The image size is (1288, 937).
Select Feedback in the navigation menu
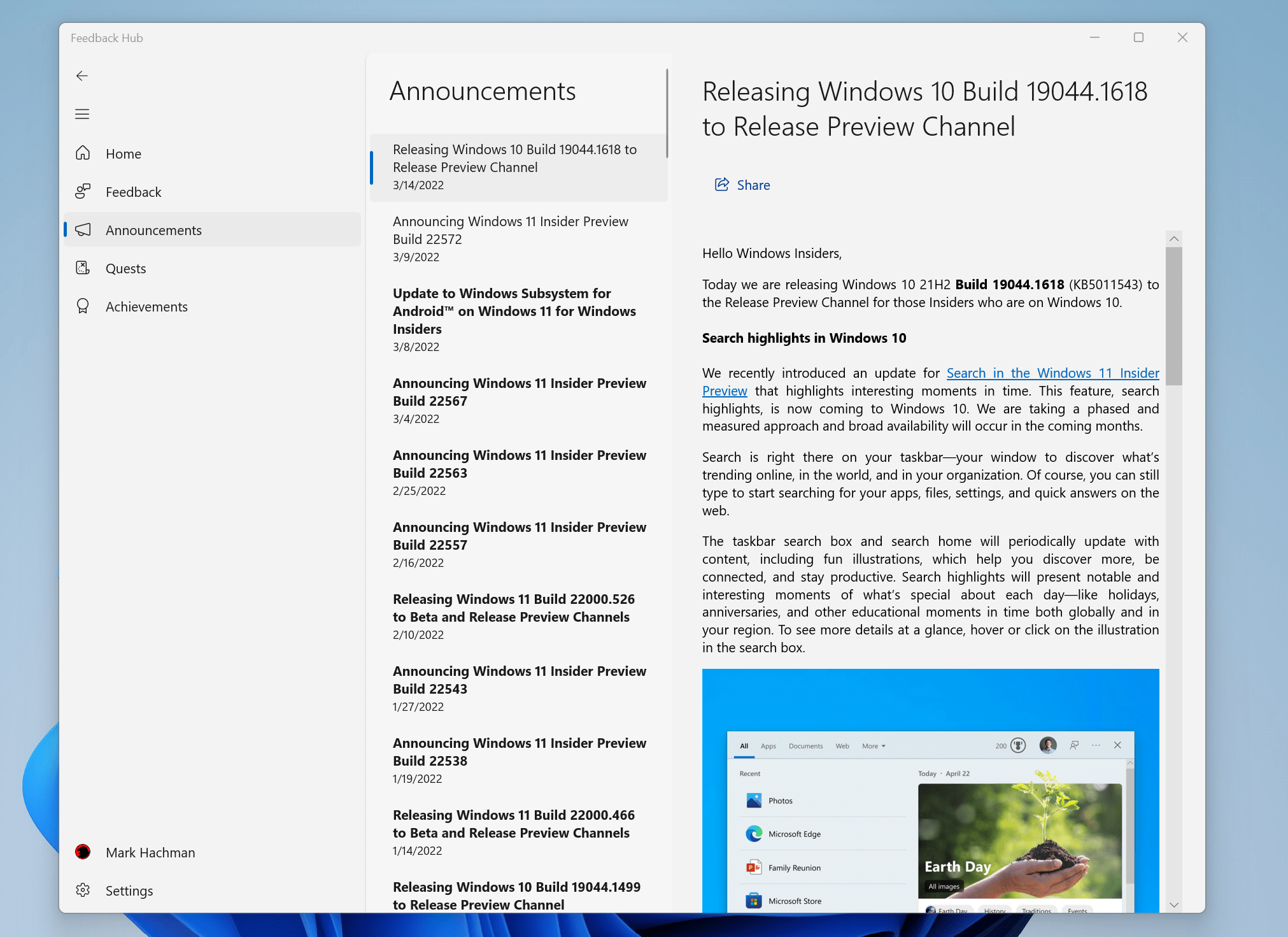pos(134,191)
